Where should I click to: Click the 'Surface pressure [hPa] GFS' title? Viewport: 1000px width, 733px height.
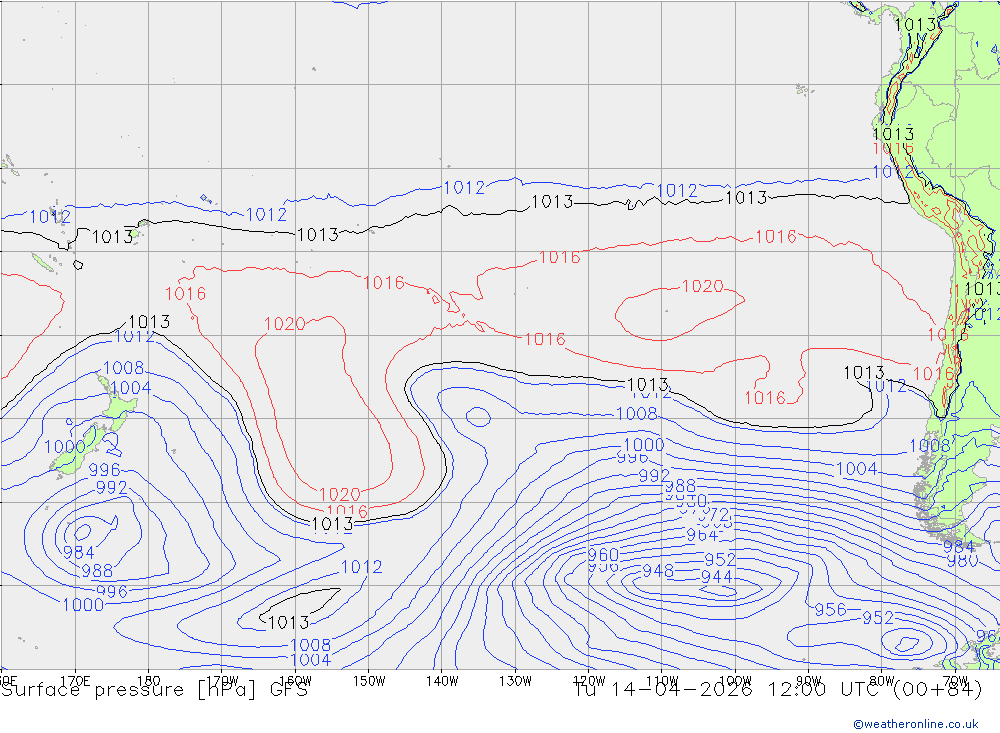point(154,690)
